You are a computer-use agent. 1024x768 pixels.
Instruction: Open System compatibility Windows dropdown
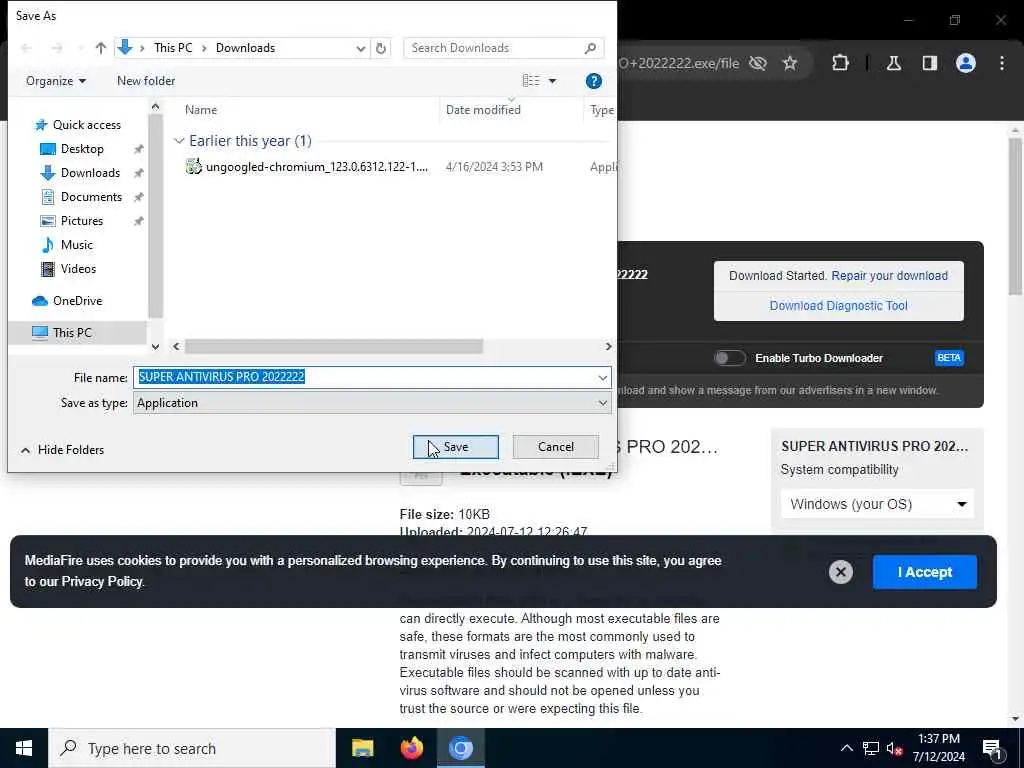(x=877, y=504)
